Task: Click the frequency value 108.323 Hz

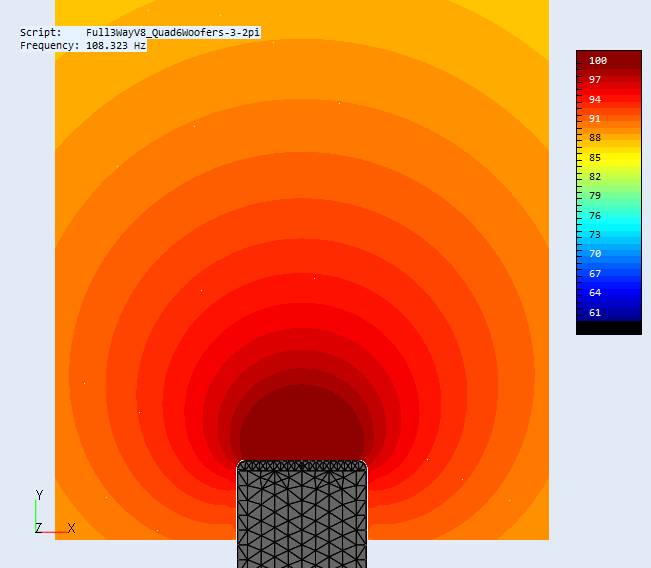Action: (116, 46)
